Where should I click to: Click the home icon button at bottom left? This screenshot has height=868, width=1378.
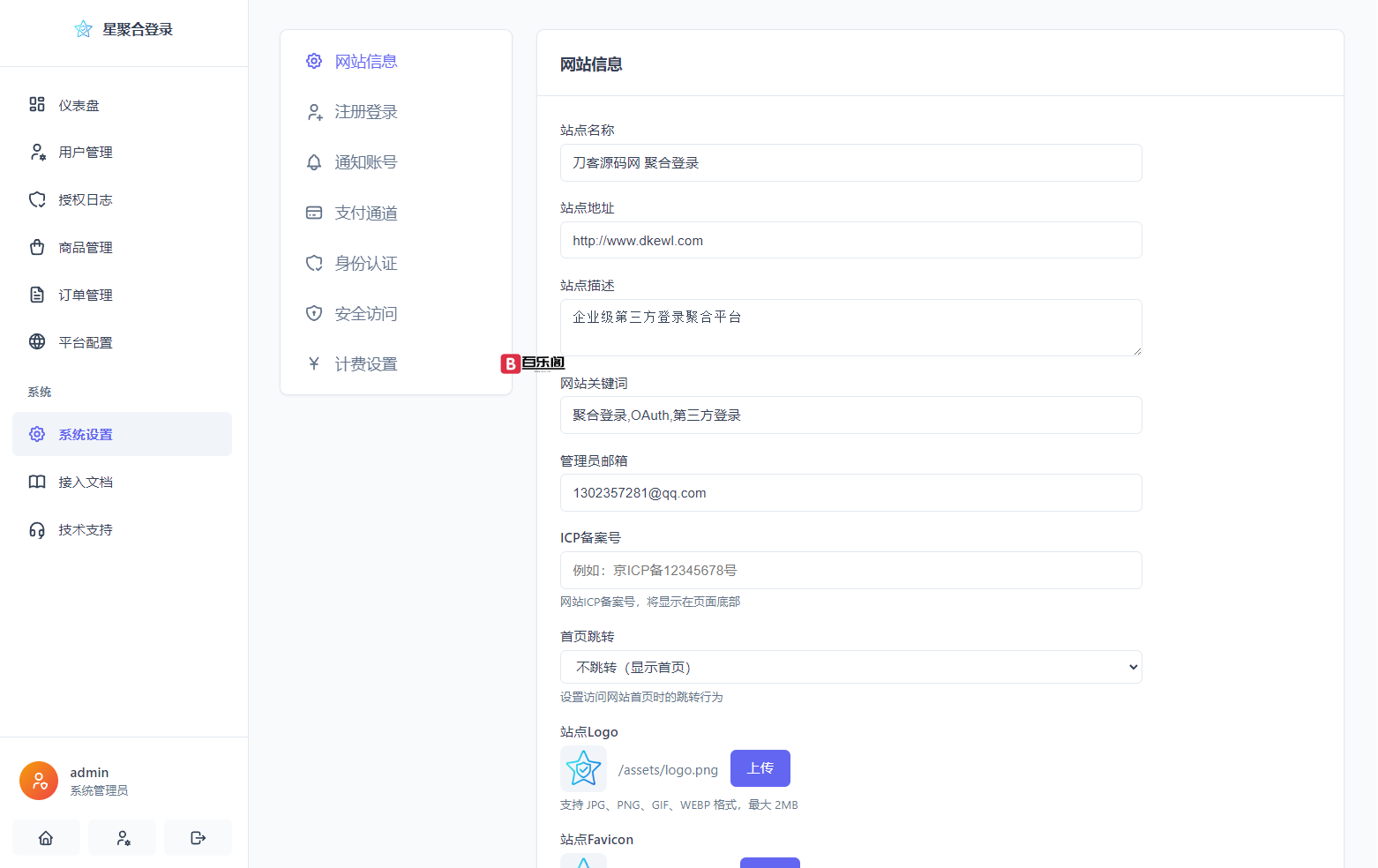46,838
